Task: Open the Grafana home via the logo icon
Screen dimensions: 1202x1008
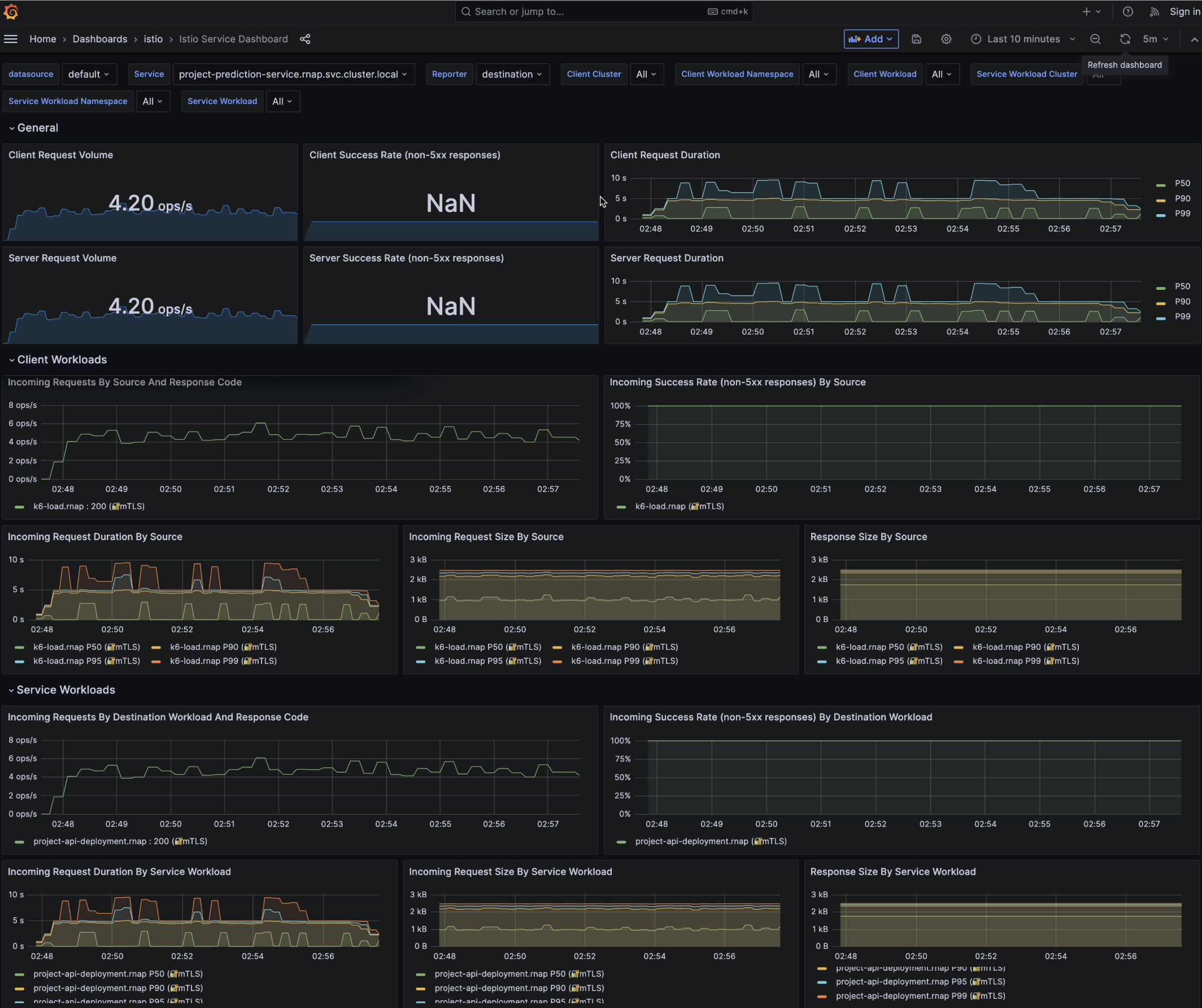Action: coord(11,11)
